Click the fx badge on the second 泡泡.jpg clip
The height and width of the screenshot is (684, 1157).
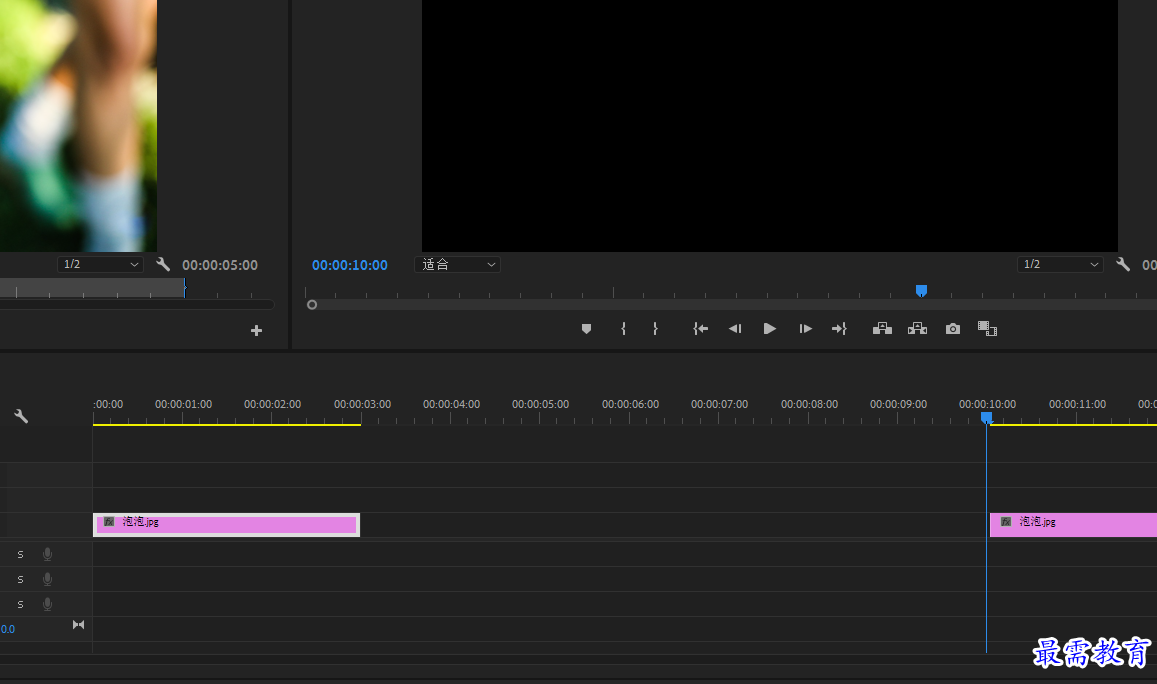1006,522
